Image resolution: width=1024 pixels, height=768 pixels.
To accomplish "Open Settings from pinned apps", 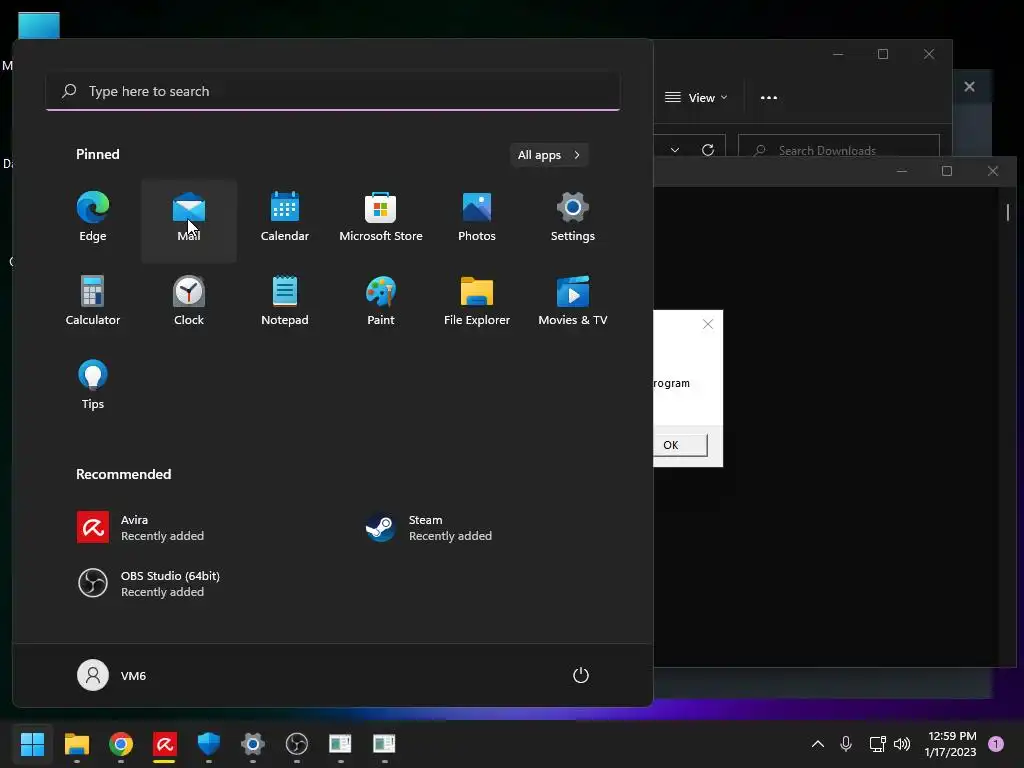I will click(x=573, y=217).
